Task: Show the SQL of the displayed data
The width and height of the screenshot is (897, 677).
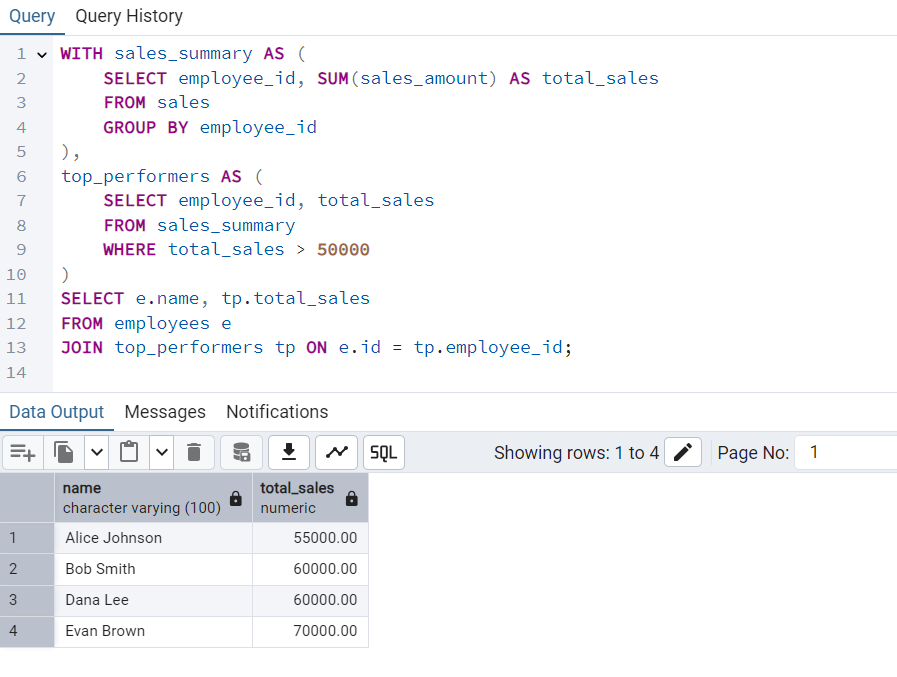Action: click(383, 452)
